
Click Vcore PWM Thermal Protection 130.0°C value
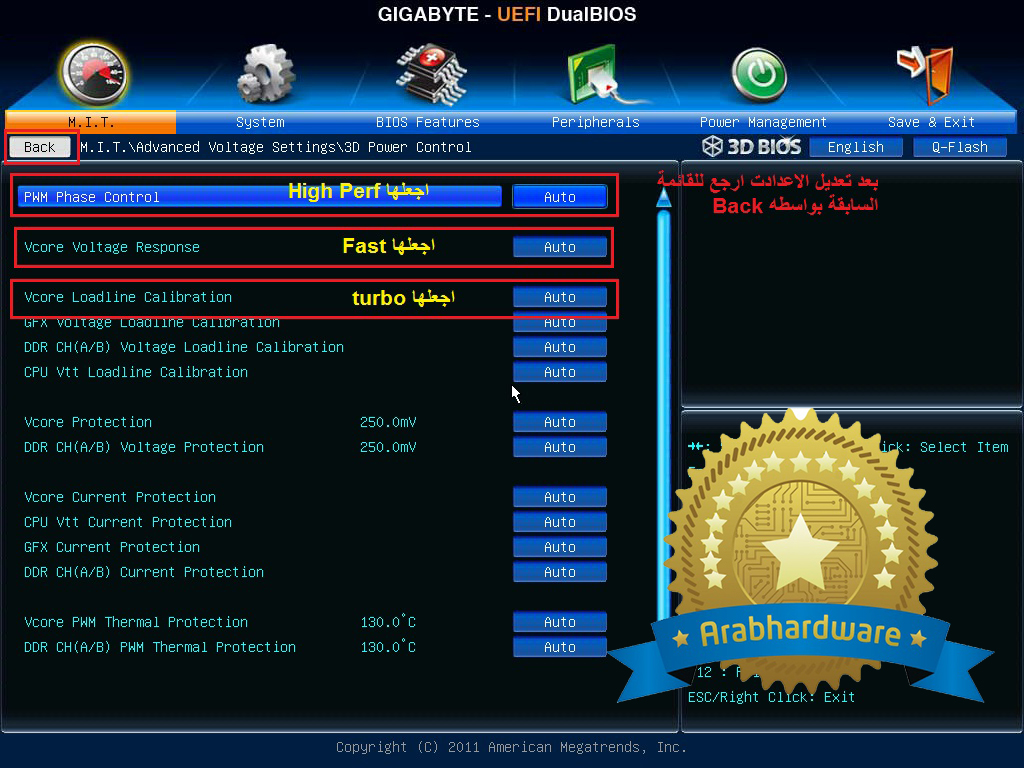[x=388, y=621]
